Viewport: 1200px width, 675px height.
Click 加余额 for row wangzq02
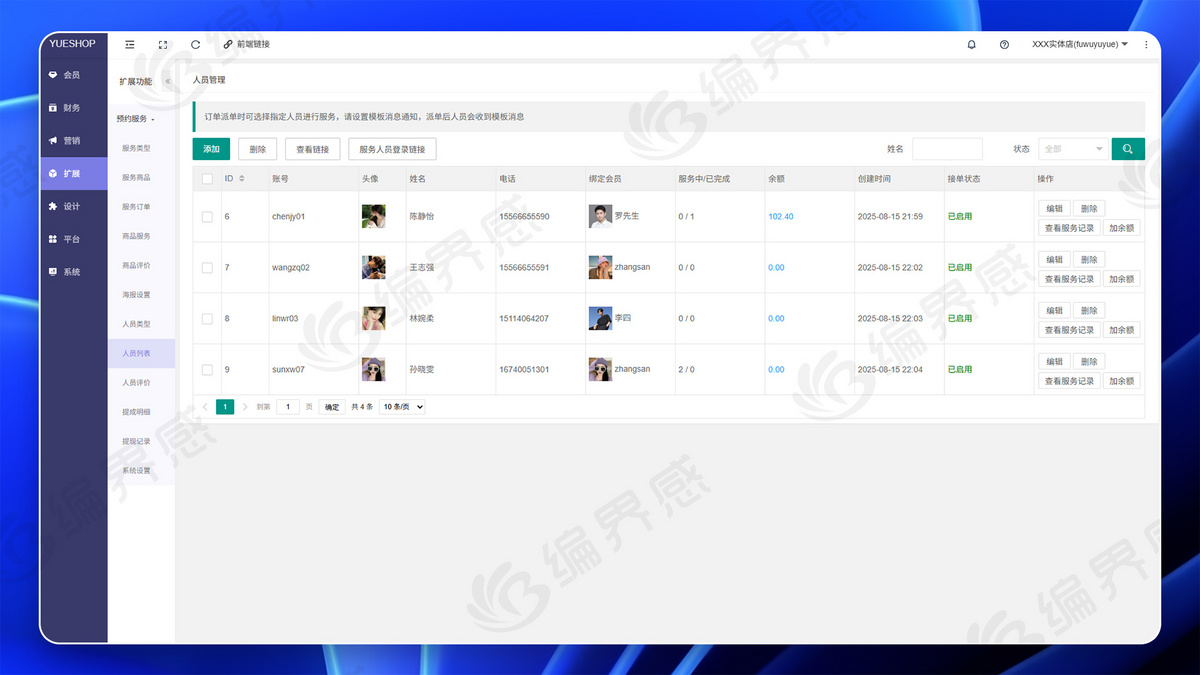point(1122,279)
